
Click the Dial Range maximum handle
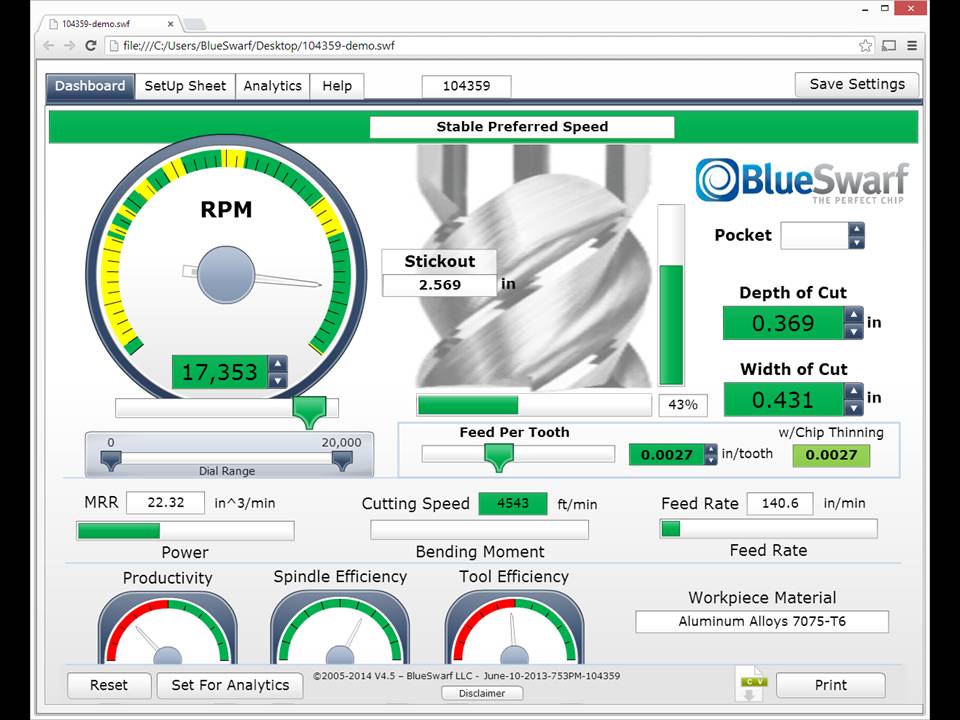(x=342, y=460)
